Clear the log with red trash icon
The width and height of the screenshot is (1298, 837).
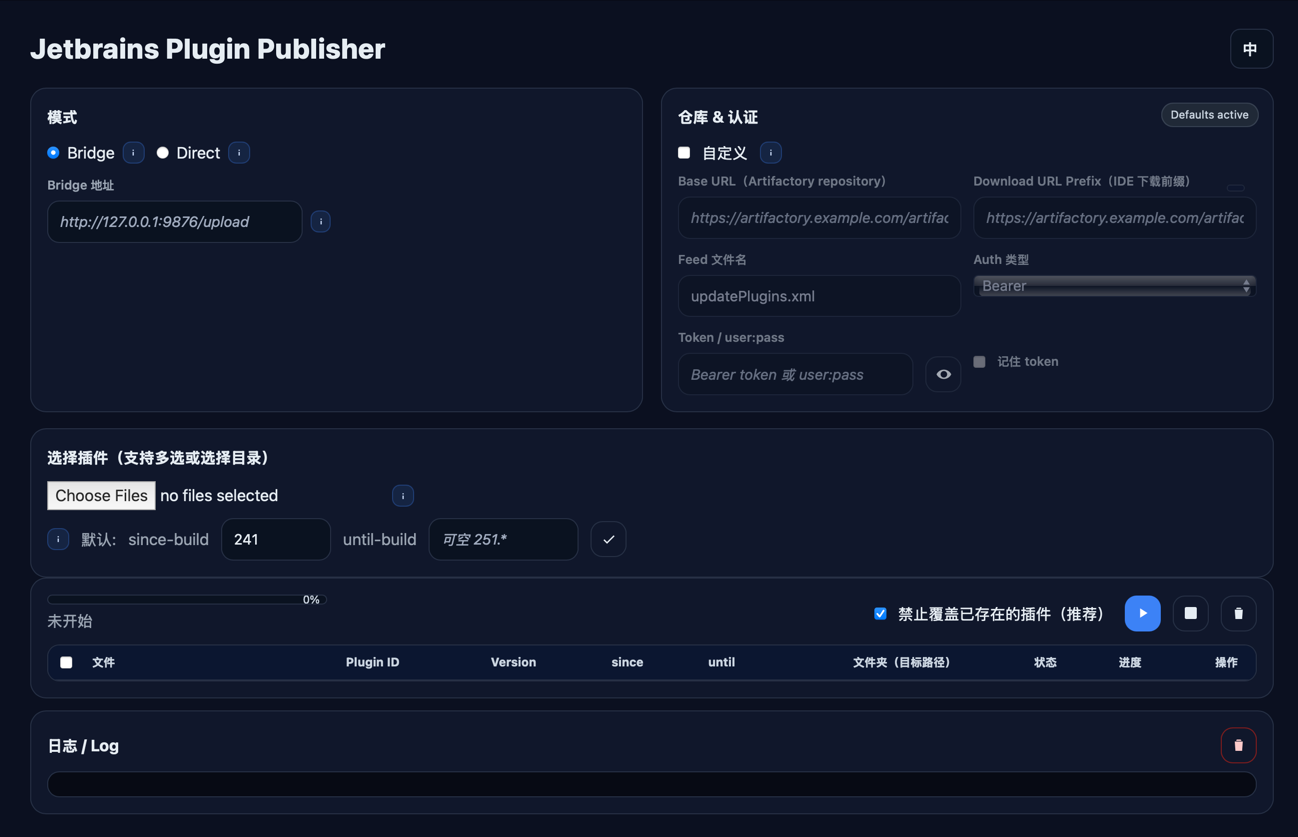pyautogui.click(x=1238, y=745)
